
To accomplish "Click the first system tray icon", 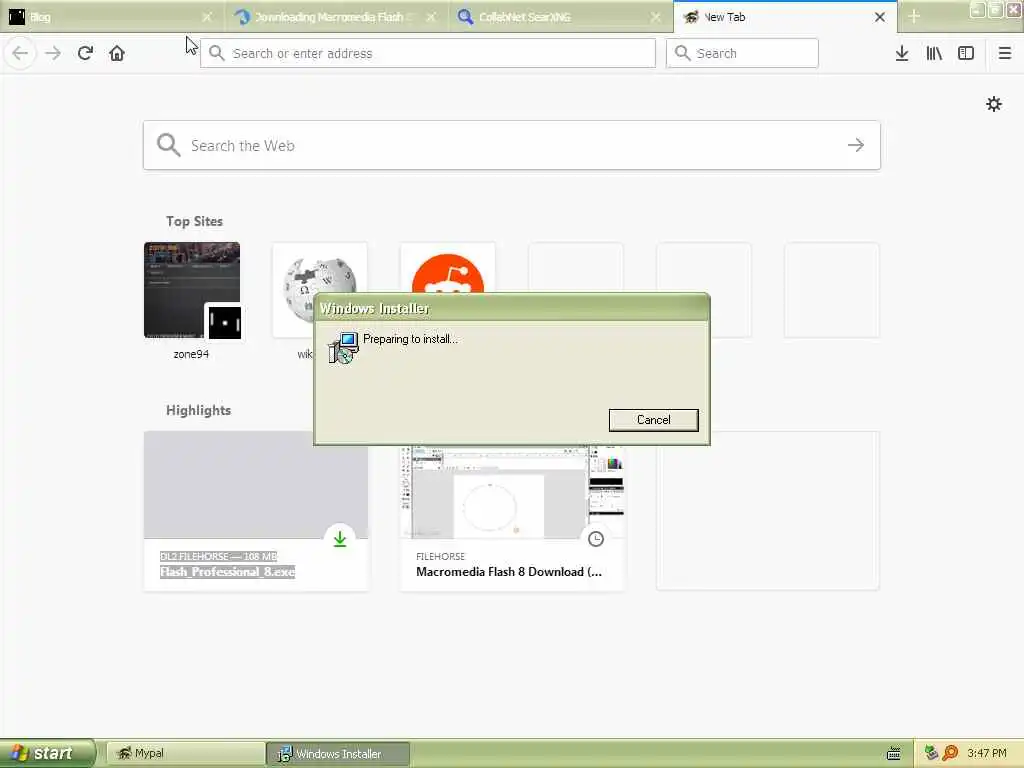I will 931,753.
